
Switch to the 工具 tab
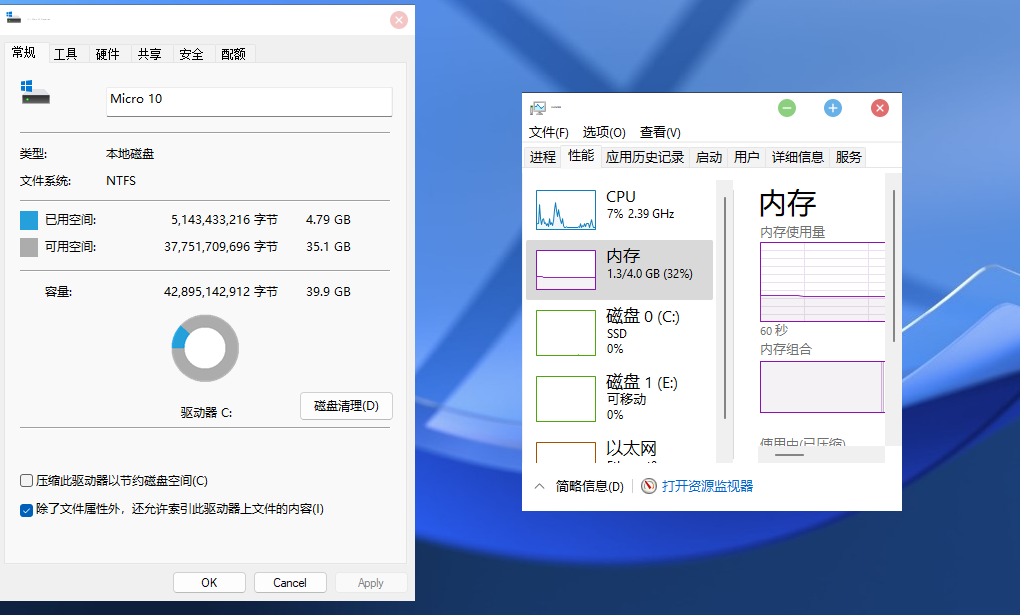[66, 54]
